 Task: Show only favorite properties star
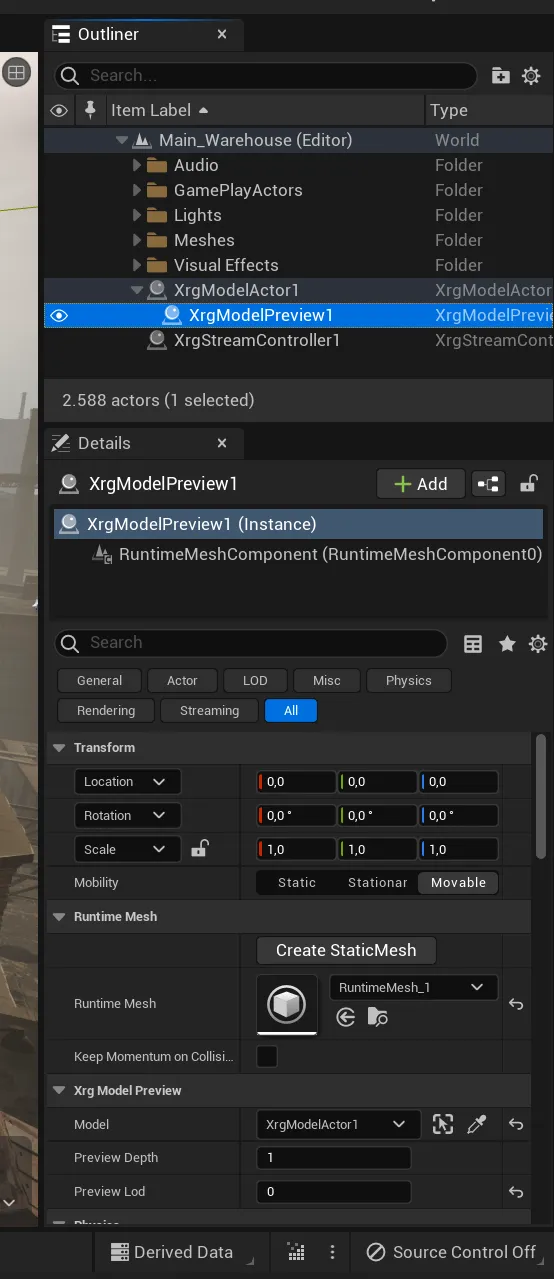(507, 644)
